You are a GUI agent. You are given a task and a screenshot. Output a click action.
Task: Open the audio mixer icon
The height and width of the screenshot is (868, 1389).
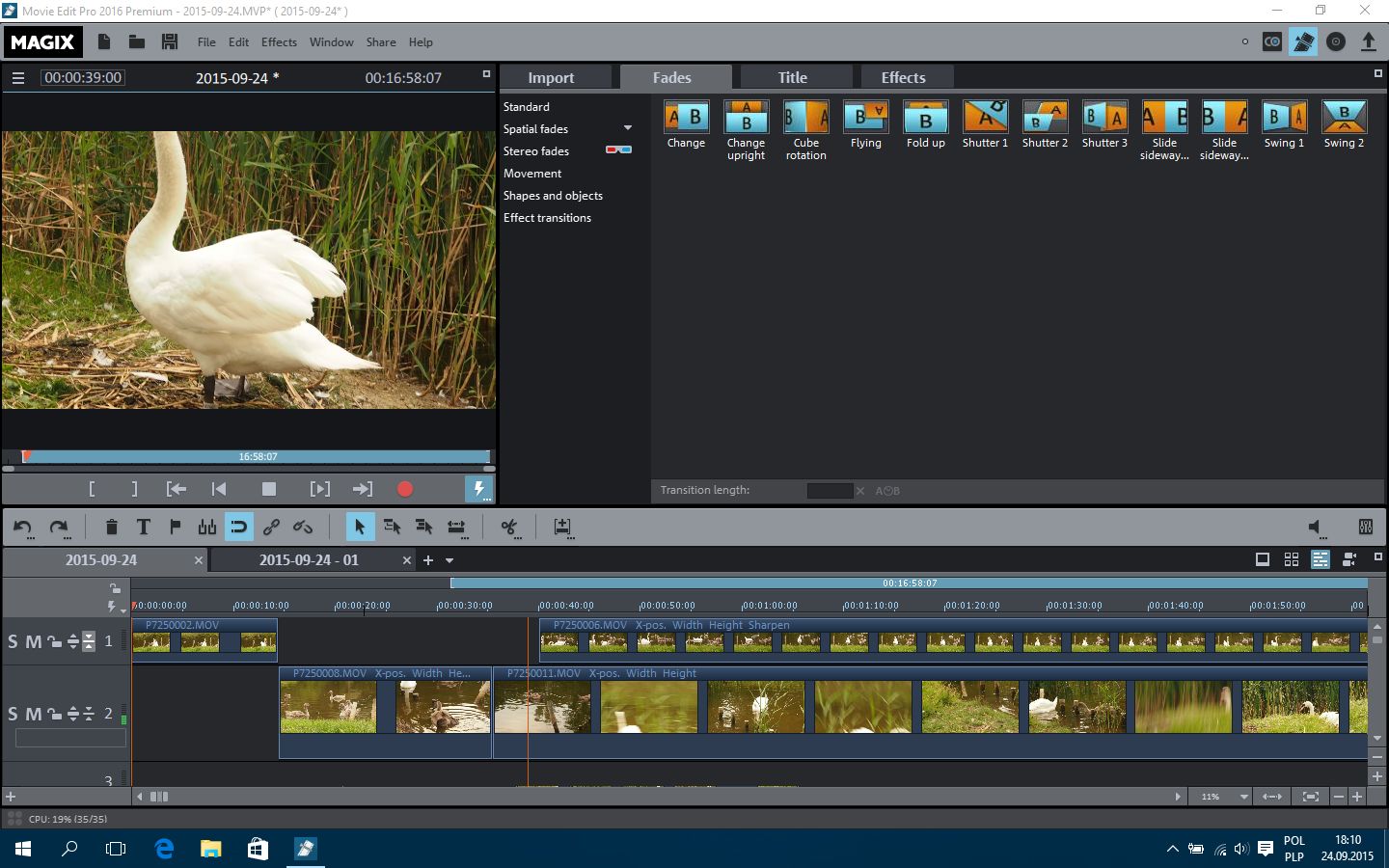point(1365,527)
